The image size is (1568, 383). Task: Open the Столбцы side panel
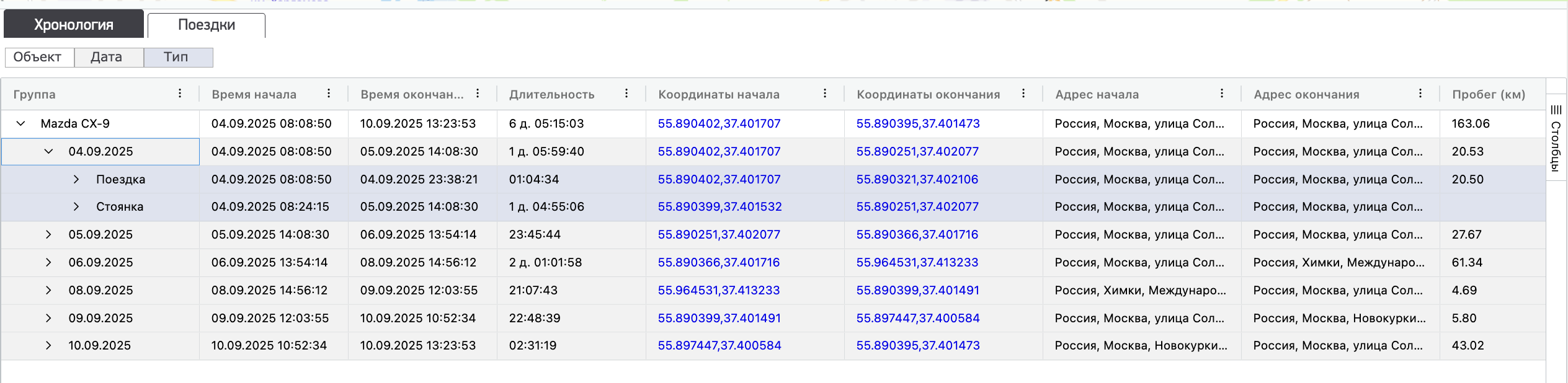coord(1556,138)
